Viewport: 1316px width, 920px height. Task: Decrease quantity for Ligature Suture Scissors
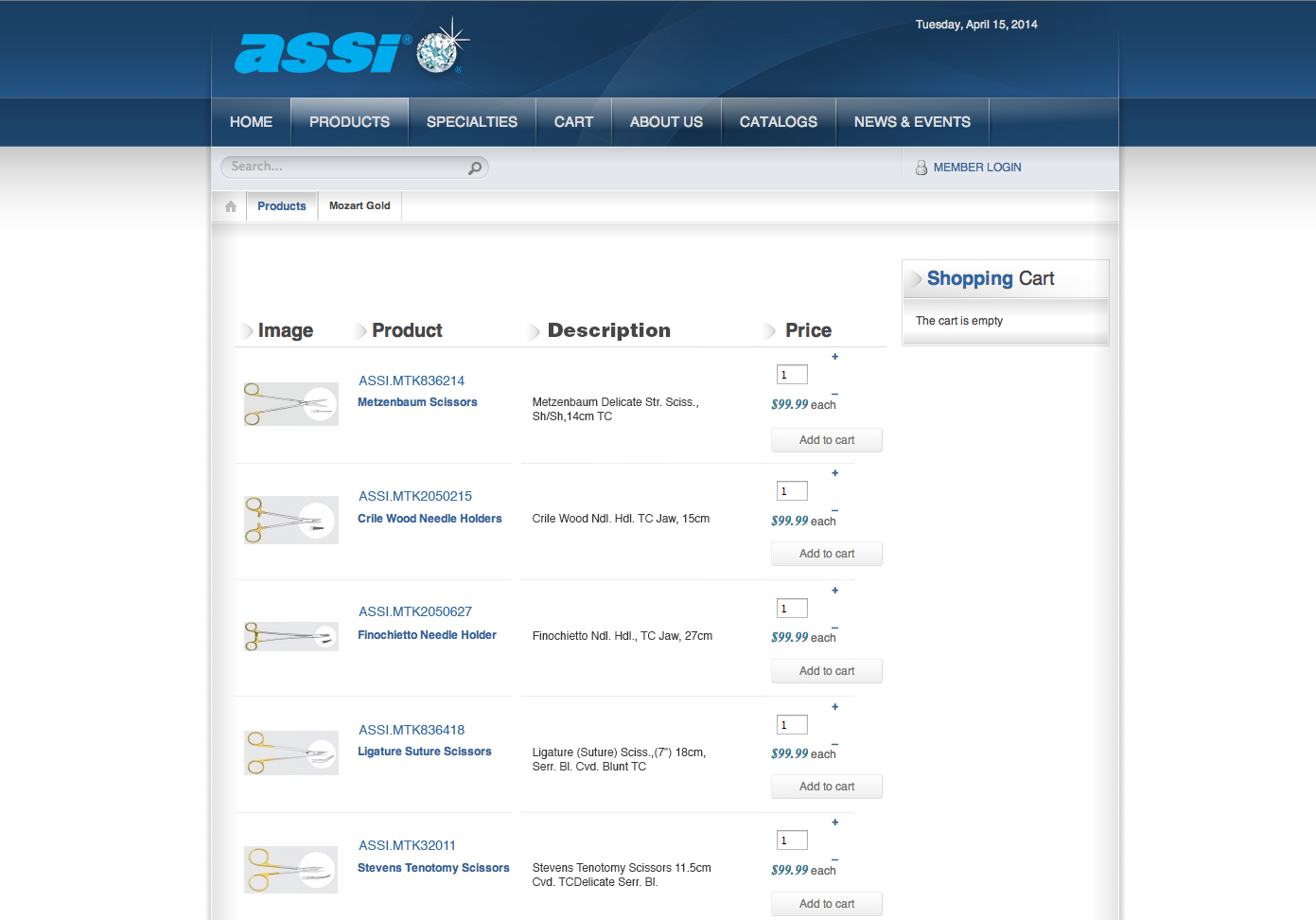pyautogui.click(x=834, y=743)
